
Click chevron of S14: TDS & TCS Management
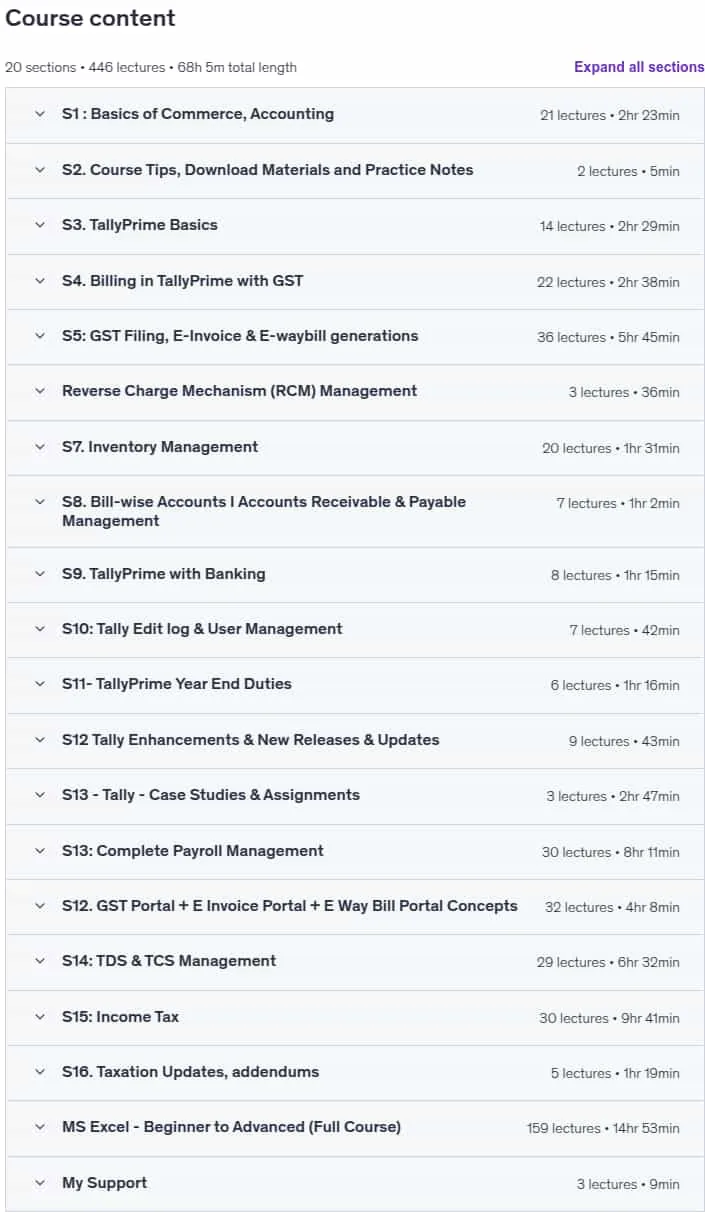(x=40, y=961)
